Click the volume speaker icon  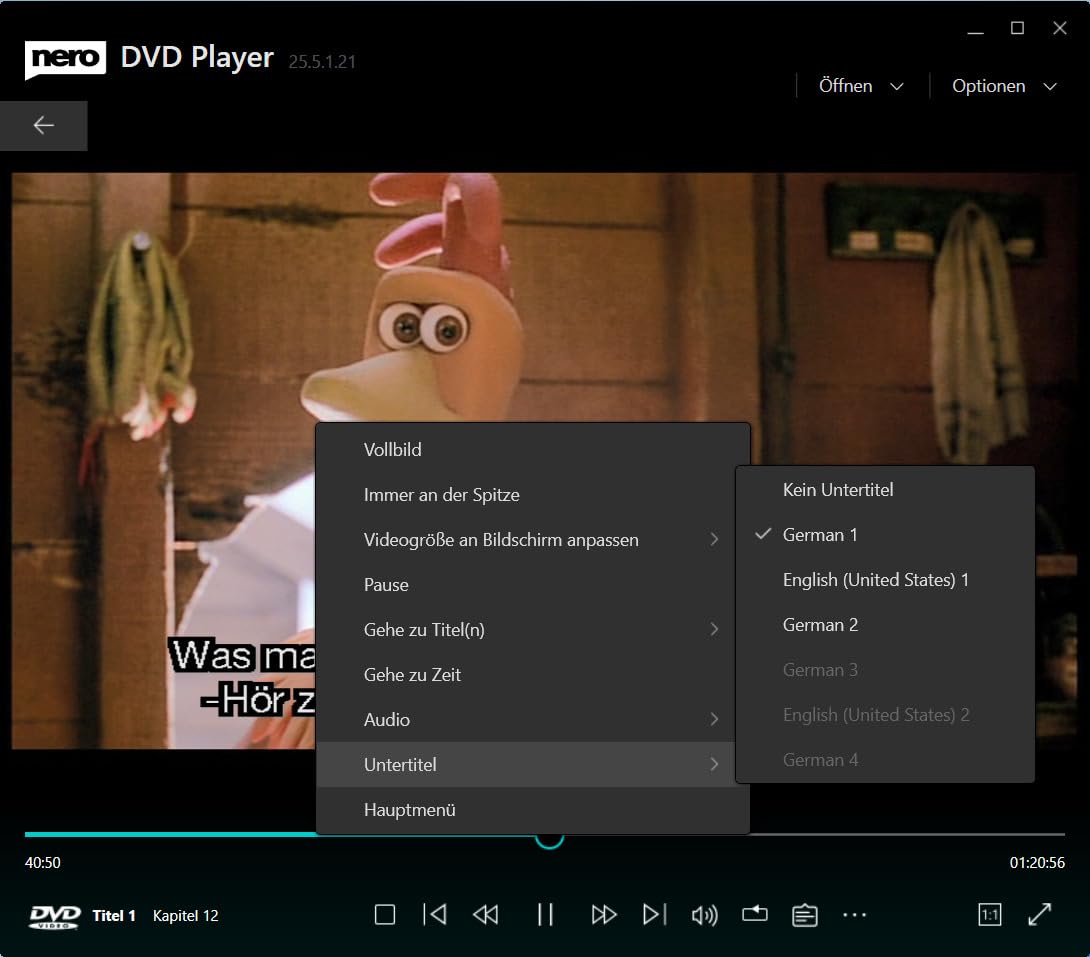point(704,915)
